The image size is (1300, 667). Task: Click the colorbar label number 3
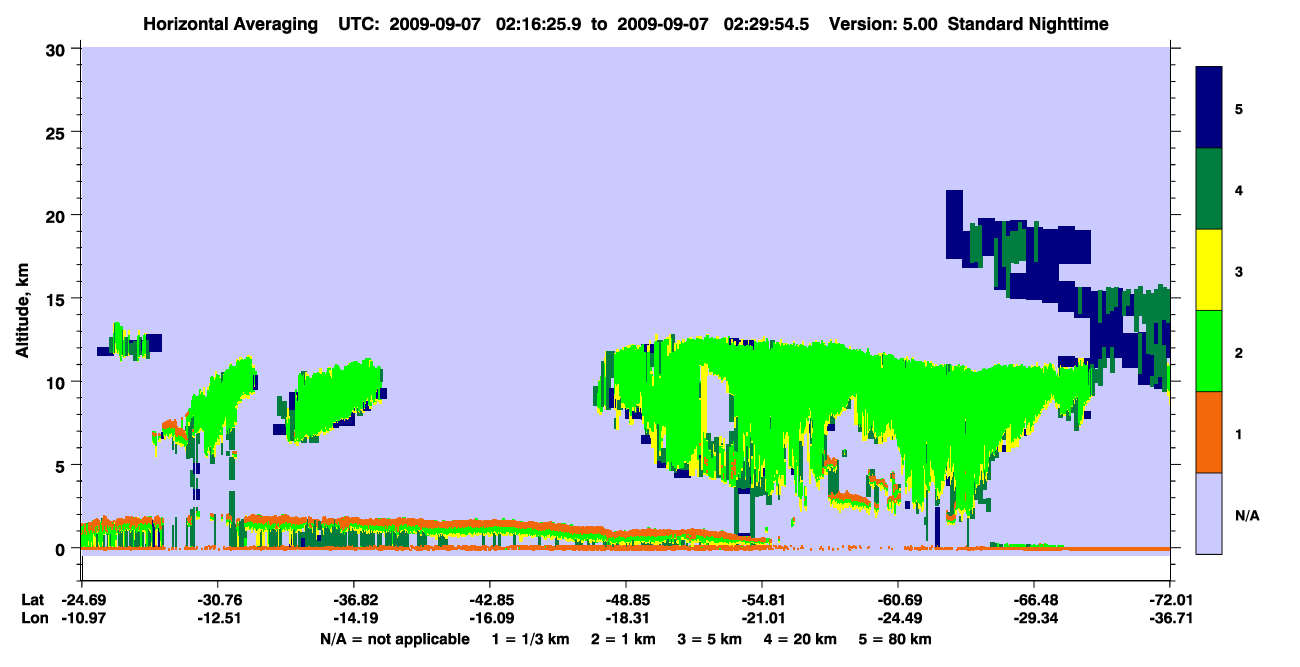[x=1239, y=270]
